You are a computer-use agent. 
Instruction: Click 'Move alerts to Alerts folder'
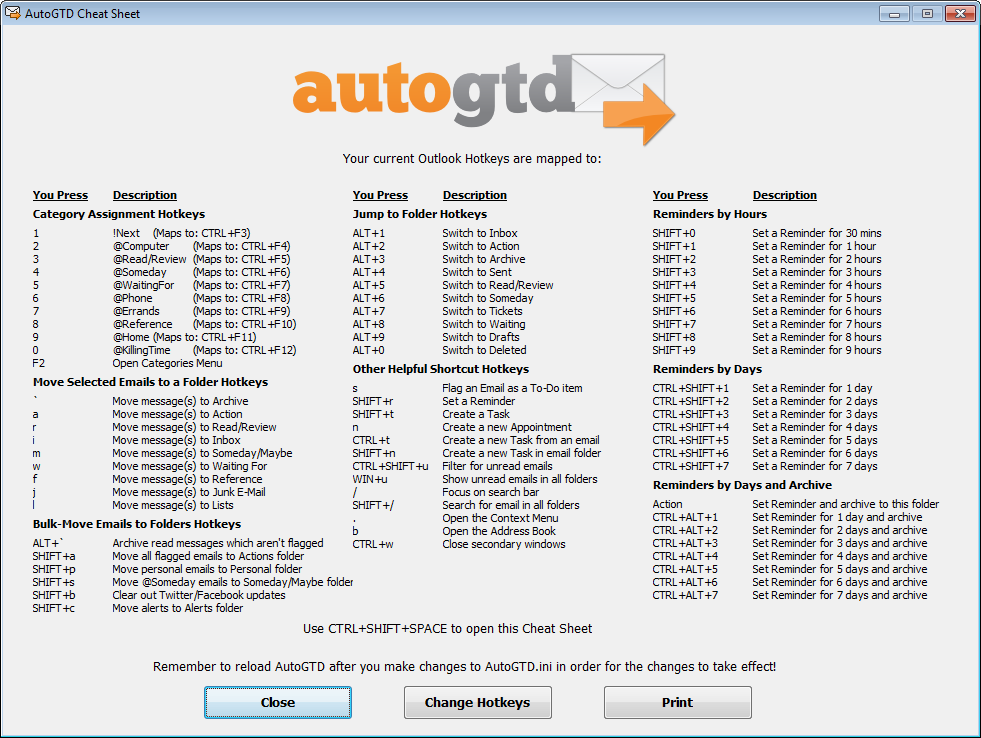point(178,608)
